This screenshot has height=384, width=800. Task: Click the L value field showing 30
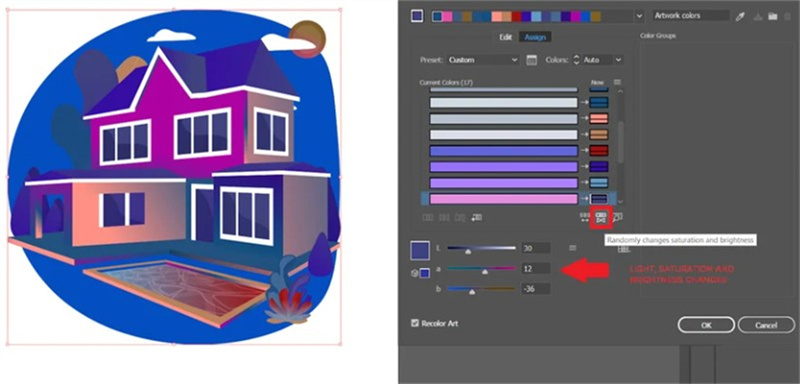[x=536, y=248]
